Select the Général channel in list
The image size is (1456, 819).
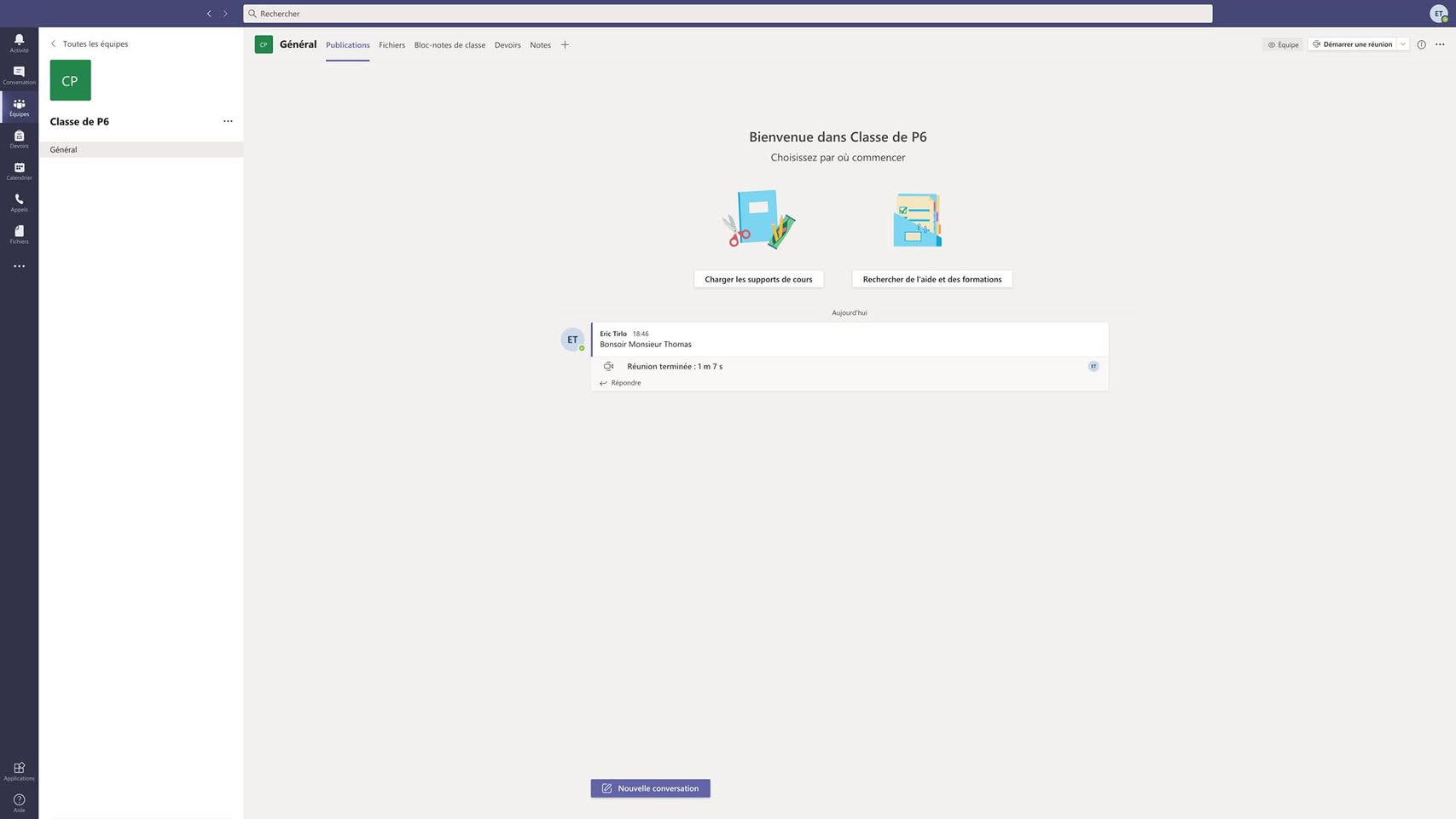[x=141, y=149]
